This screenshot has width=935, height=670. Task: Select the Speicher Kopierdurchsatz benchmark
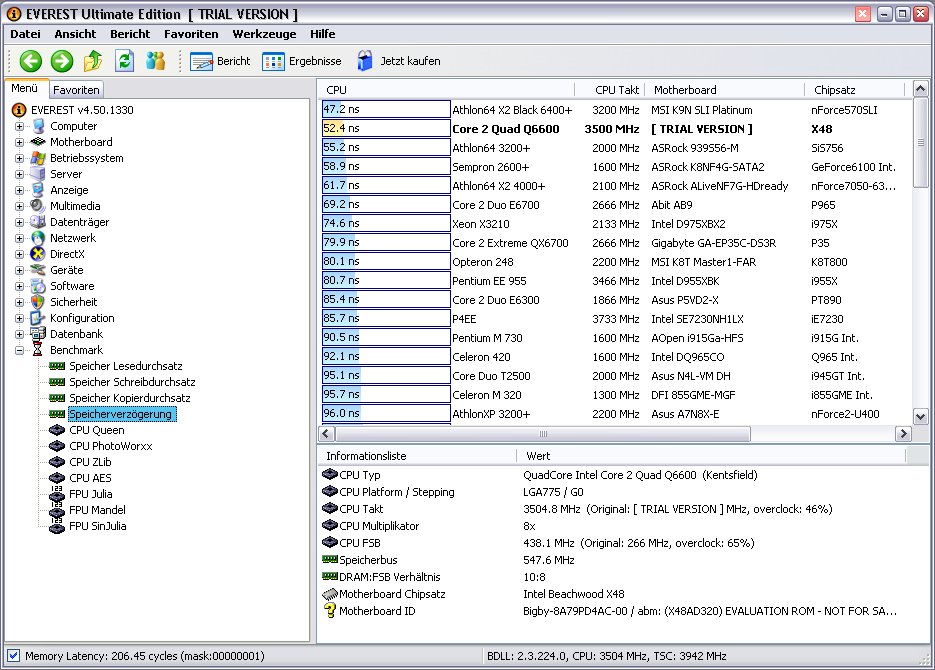pyautogui.click(x=130, y=398)
